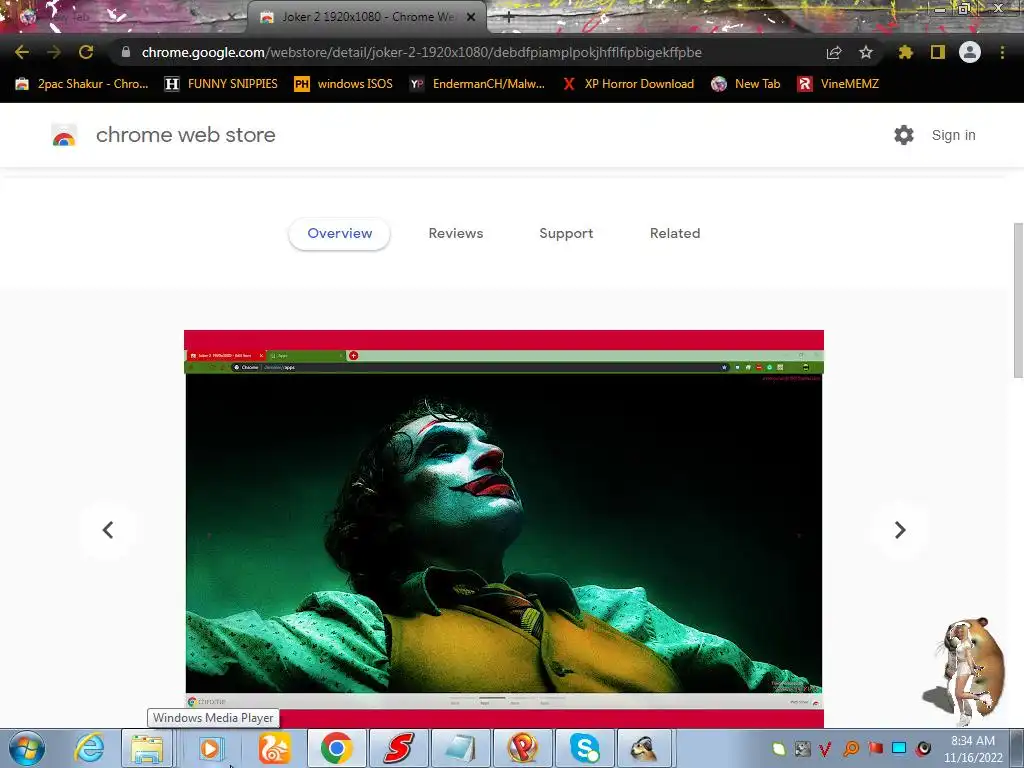Open the Extensions puzzle icon

905,52
